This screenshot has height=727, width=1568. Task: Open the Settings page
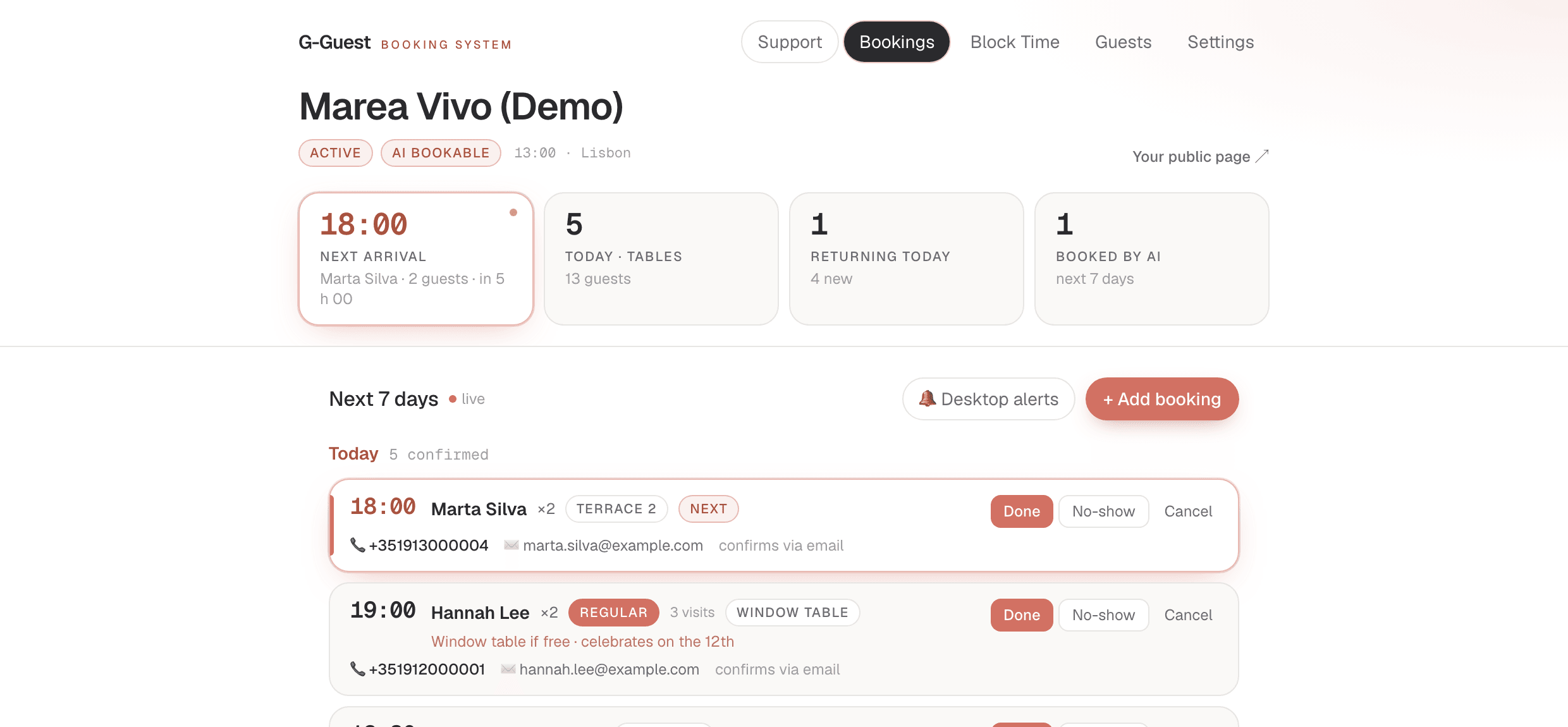1220,42
